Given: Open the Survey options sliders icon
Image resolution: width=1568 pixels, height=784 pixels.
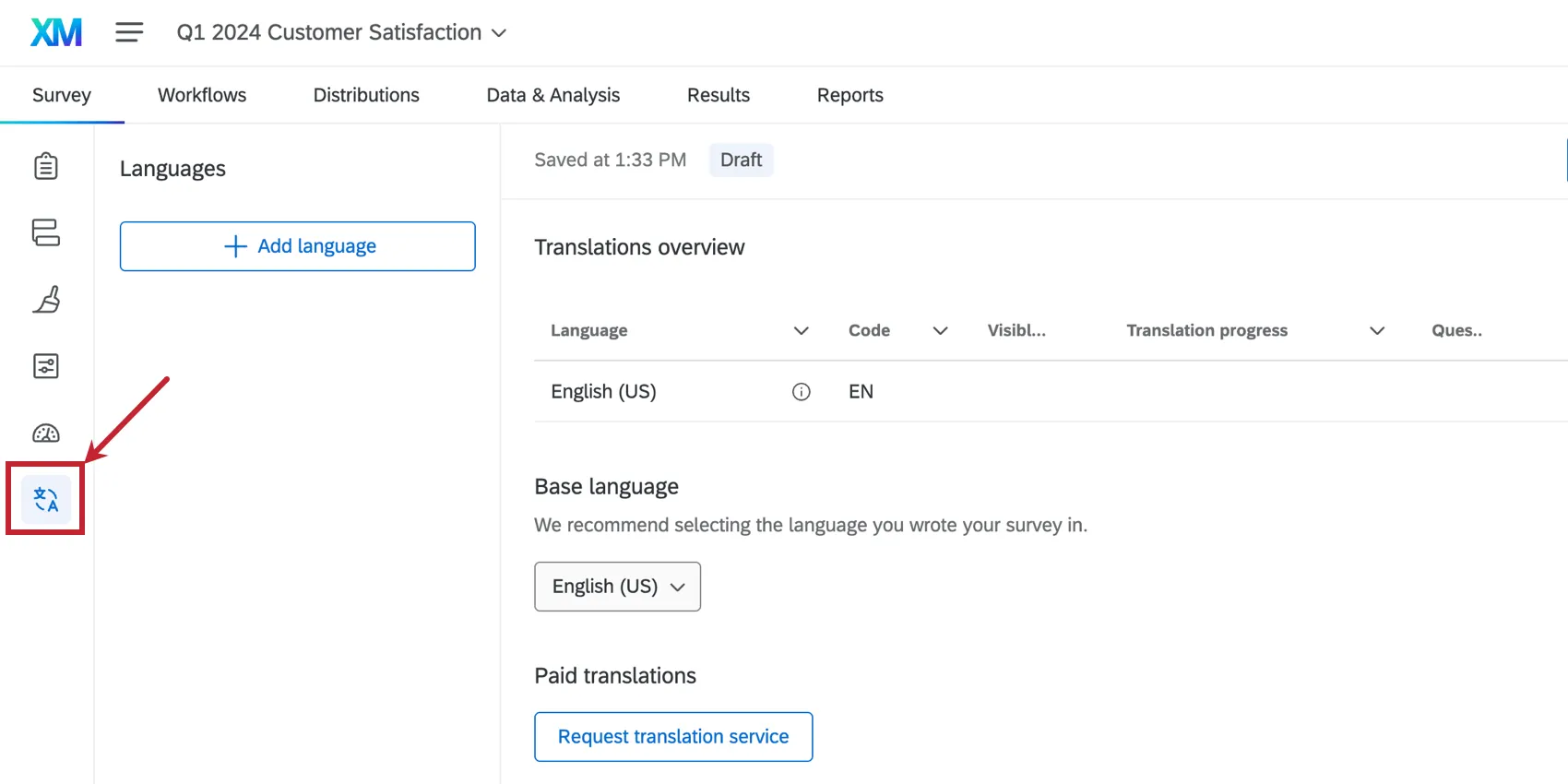Looking at the screenshot, I should click(x=46, y=366).
